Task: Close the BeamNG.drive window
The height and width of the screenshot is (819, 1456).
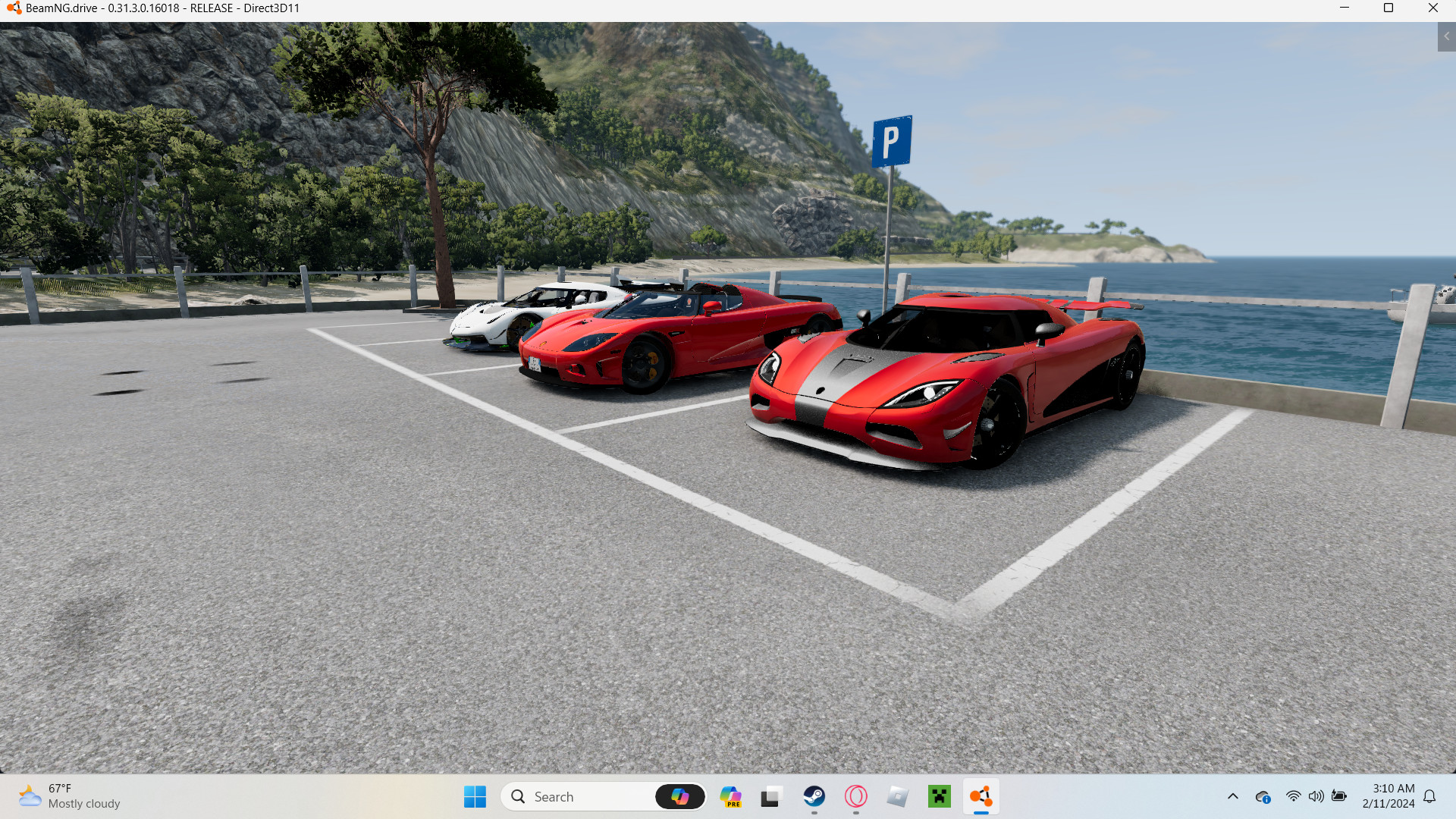Action: [1433, 8]
